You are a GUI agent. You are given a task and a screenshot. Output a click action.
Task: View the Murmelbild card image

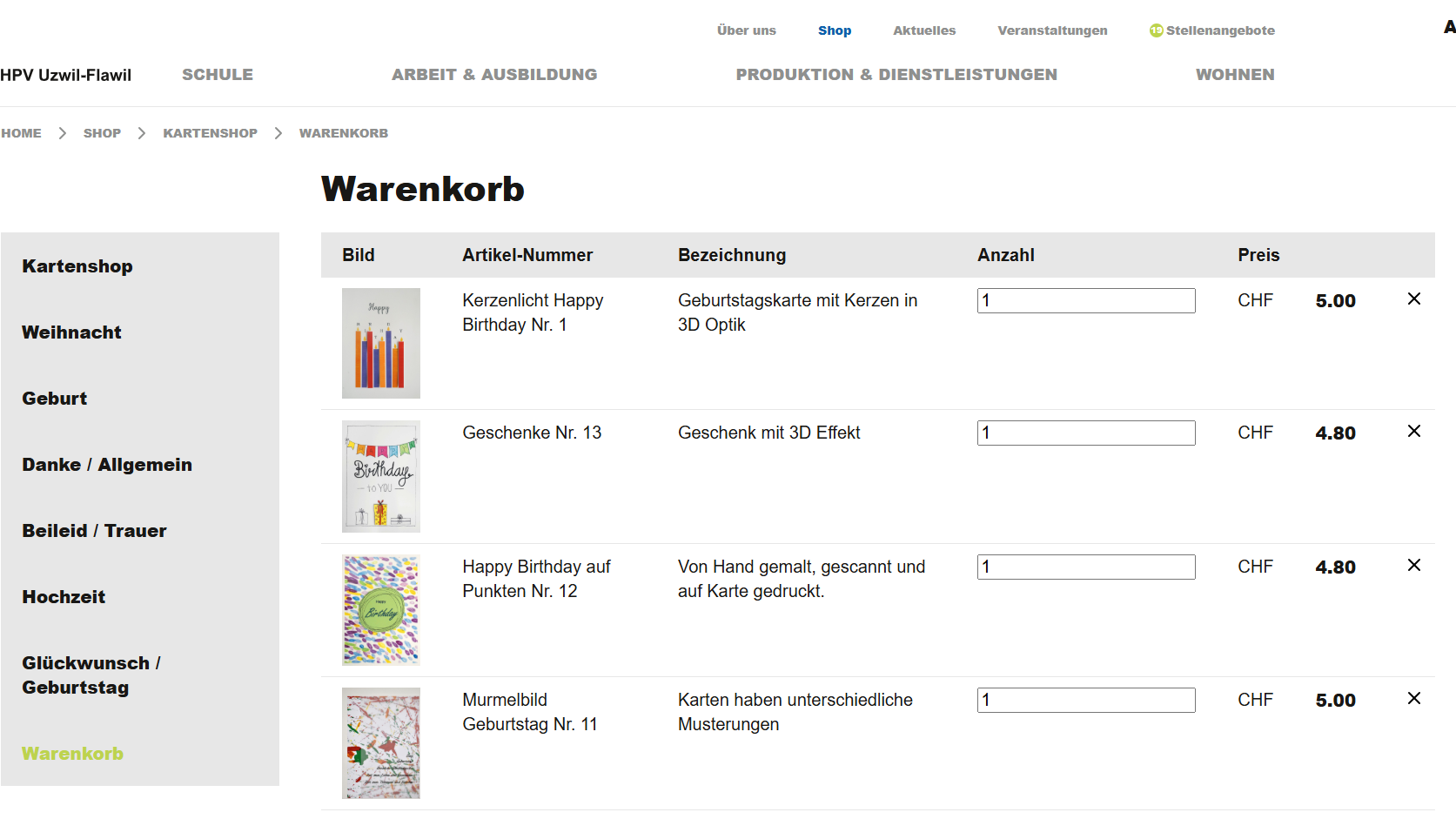point(381,743)
